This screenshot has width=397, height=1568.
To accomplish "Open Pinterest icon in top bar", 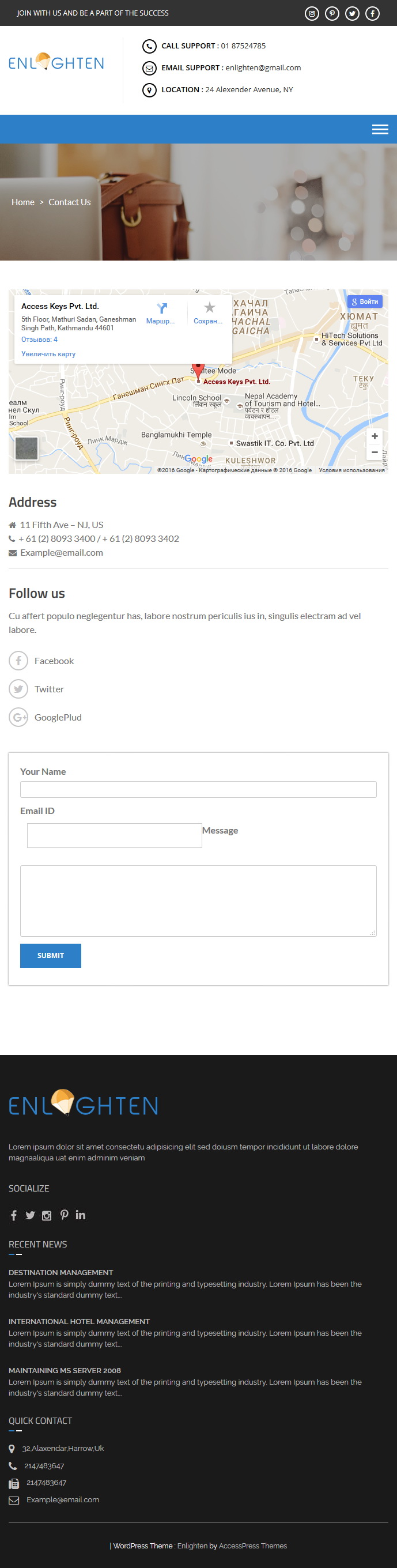I will [332, 13].
